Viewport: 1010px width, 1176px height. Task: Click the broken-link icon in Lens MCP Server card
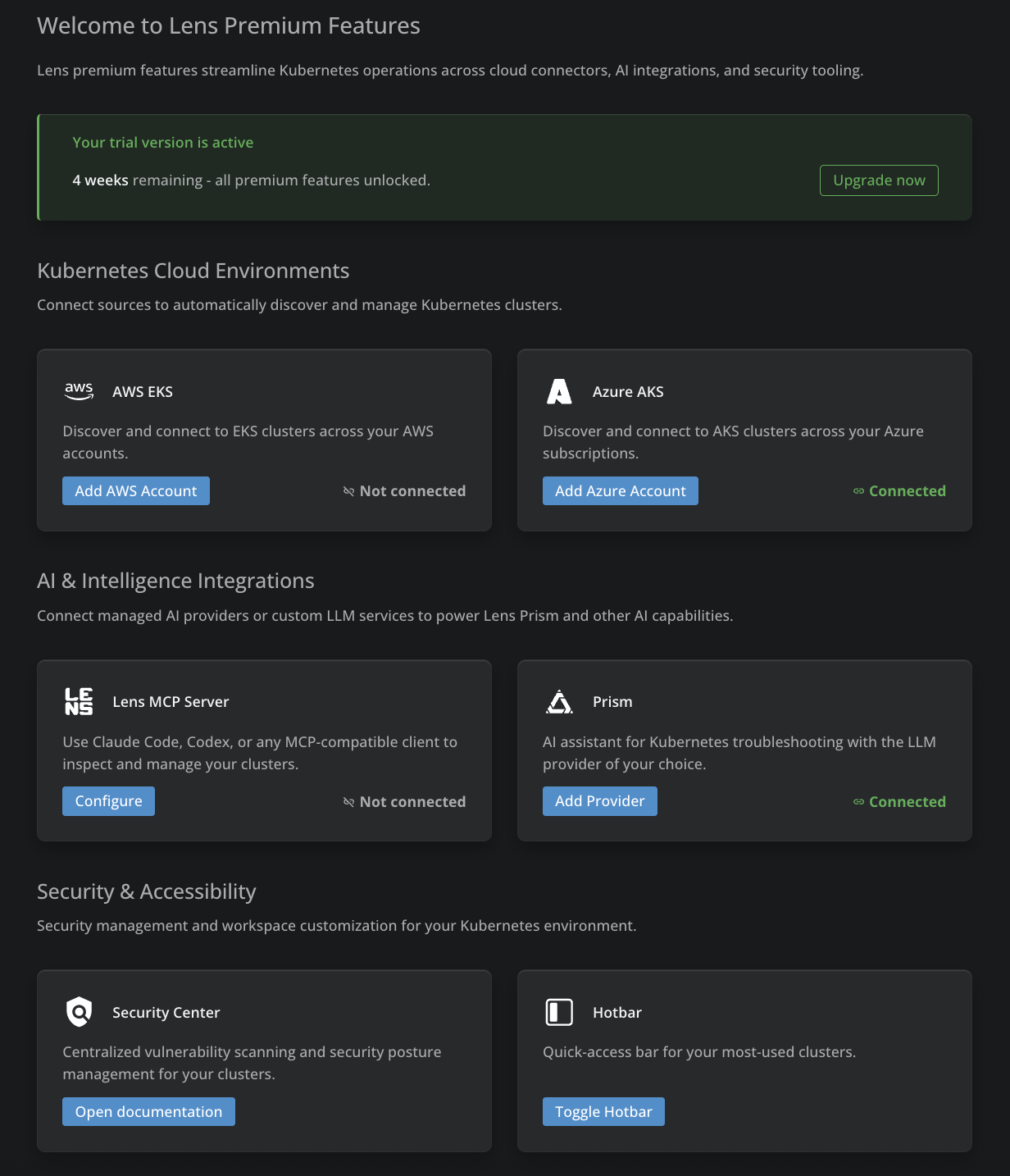tap(348, 802)
